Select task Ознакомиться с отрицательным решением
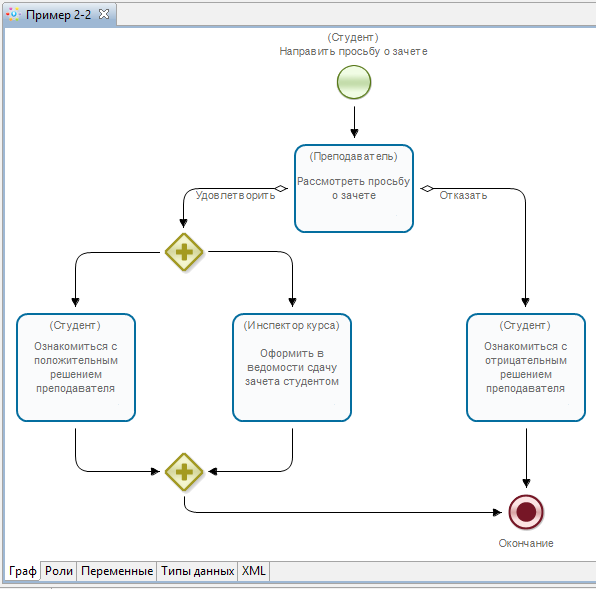Image resolution: width=596 pixels, height=589 pixels. coord(526,367)
